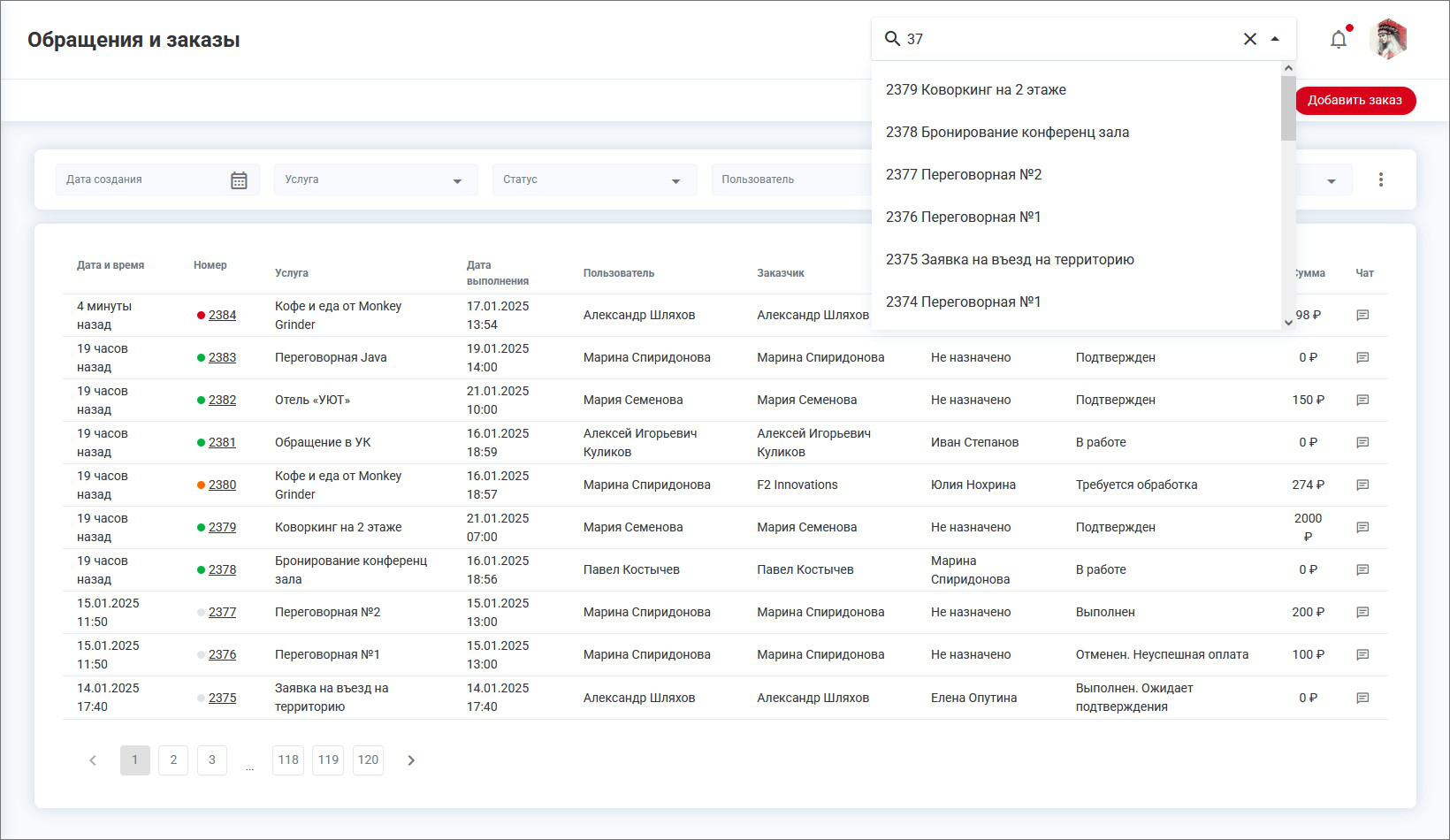Viewport: 1450px width, 840px height.
Task: Collapse the search suggestions with the arrow
Action: point(1275,39)
